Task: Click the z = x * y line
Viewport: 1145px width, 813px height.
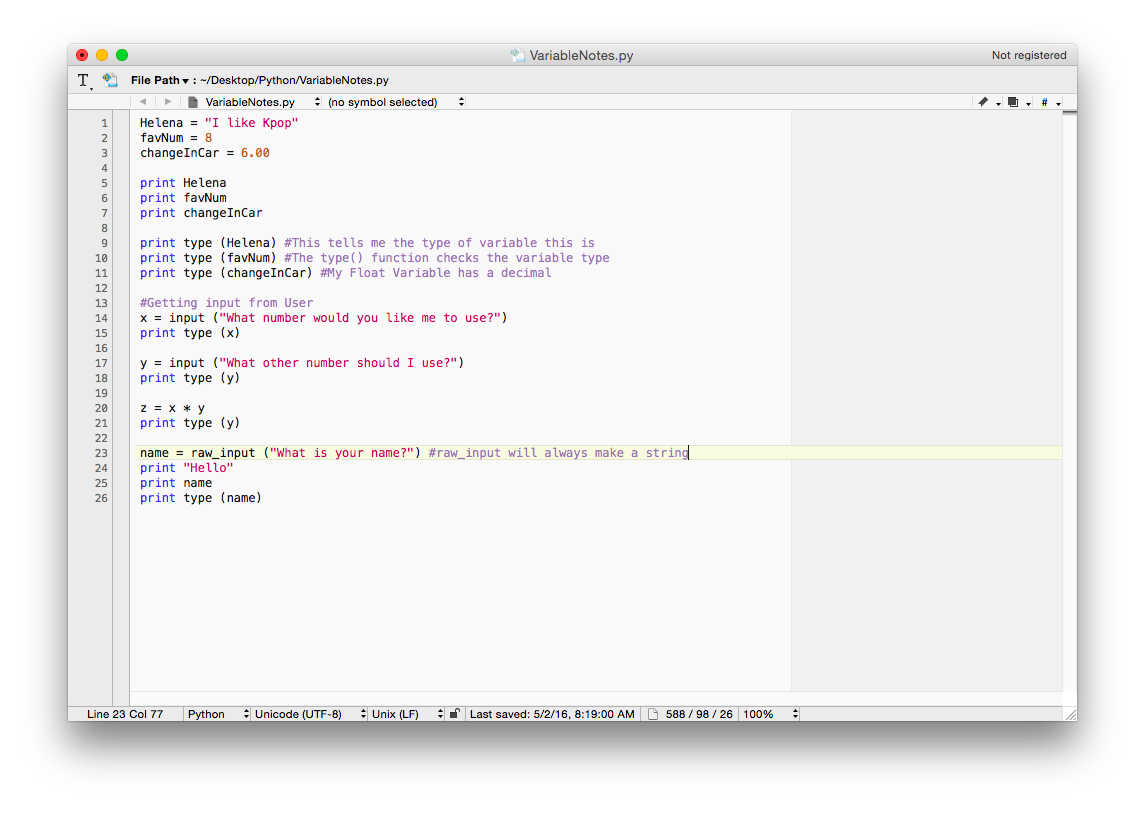Action: pos(172,408)
